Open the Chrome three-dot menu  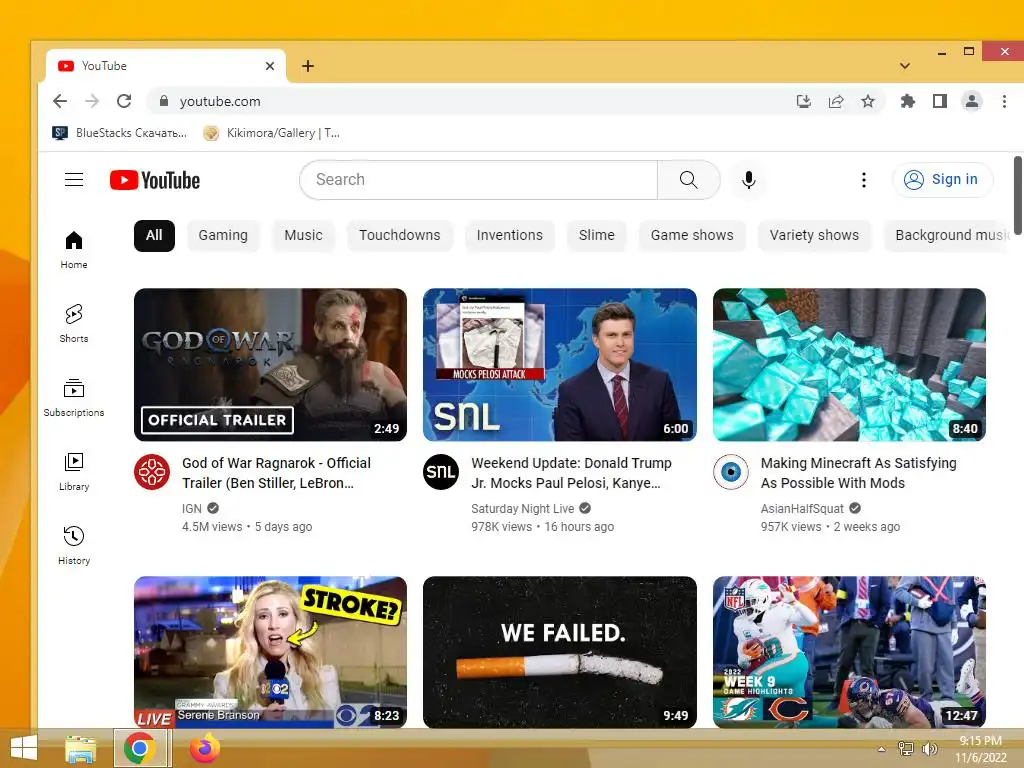(1004, 101)
